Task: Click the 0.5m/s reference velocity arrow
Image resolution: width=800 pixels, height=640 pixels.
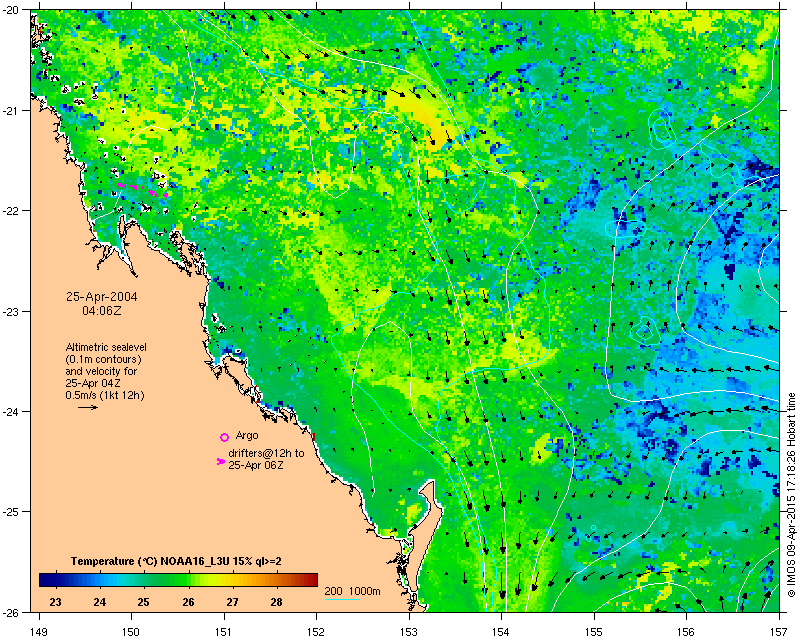Action: pyautogui.click(x=88, y=407)
